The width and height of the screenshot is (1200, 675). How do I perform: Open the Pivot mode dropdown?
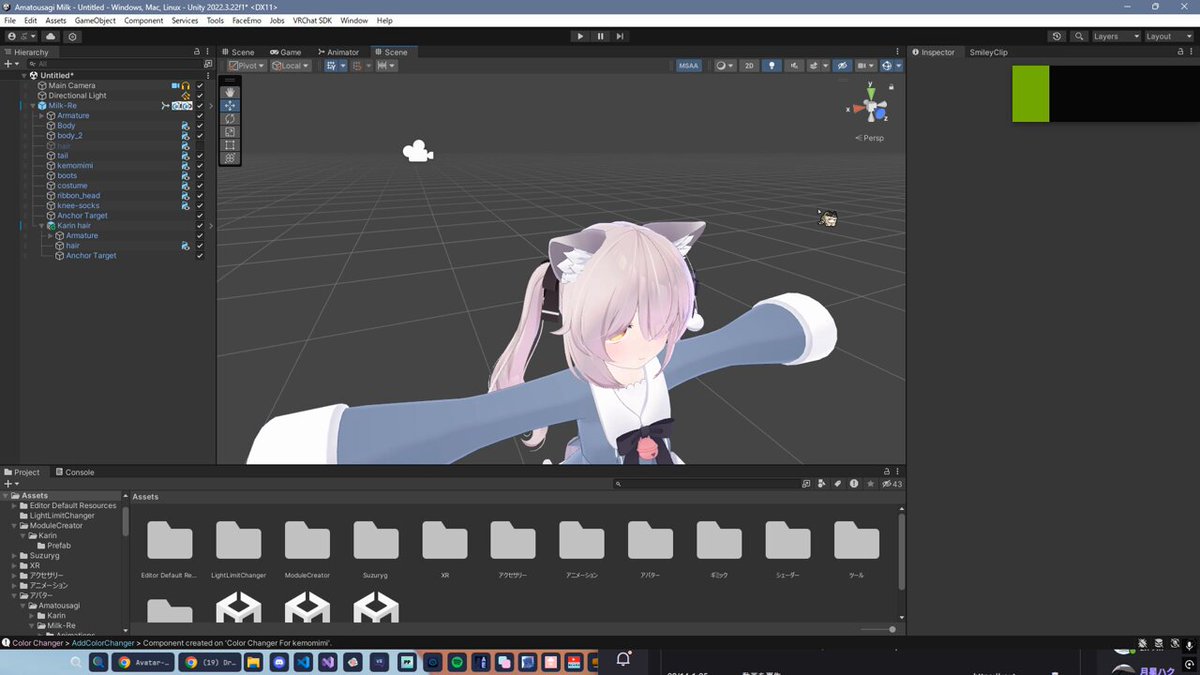coord(246,65)
